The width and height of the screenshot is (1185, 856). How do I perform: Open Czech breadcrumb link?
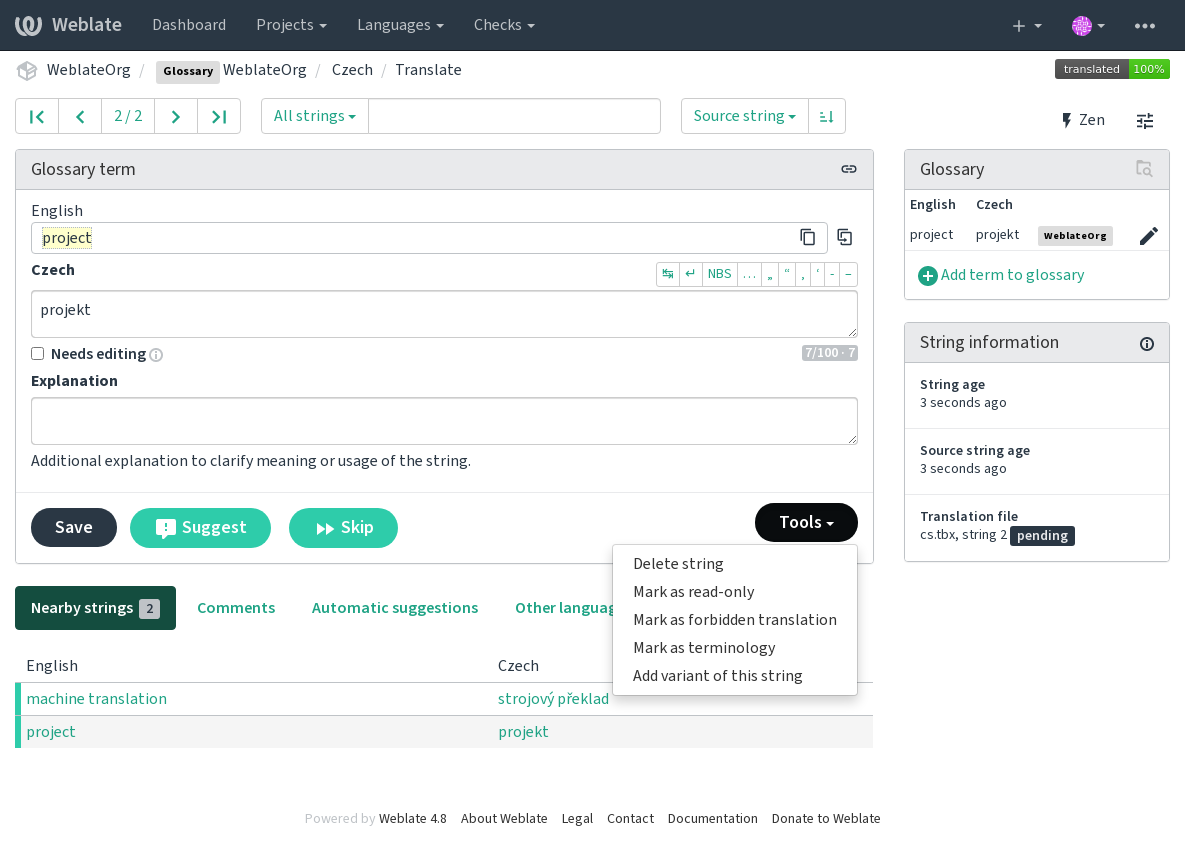click(x=352, y=70)
